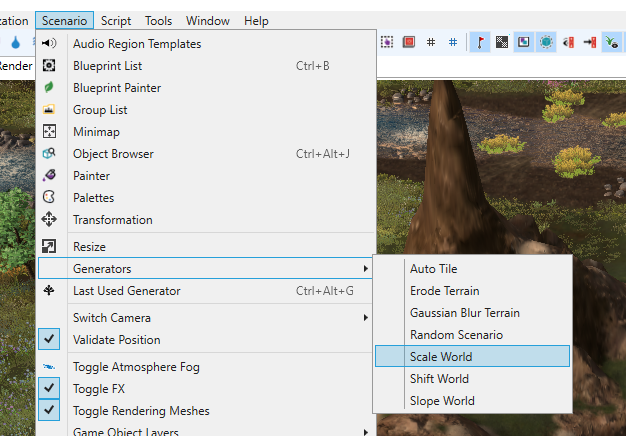Click the black hash grid toolbar icon
This screenshot has width=626, height=436.
pos(431,42)
